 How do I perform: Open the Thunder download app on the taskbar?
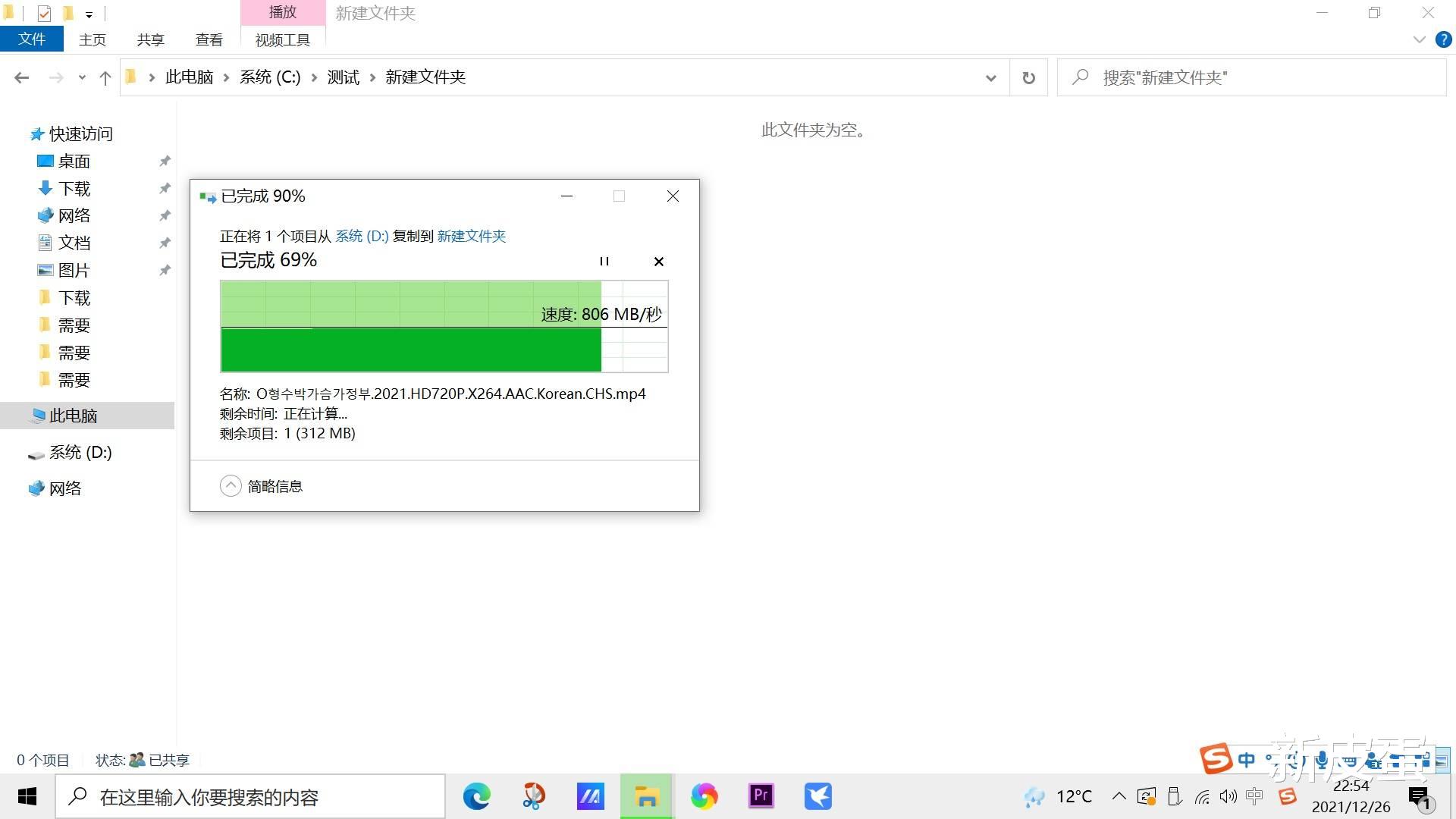817,796
